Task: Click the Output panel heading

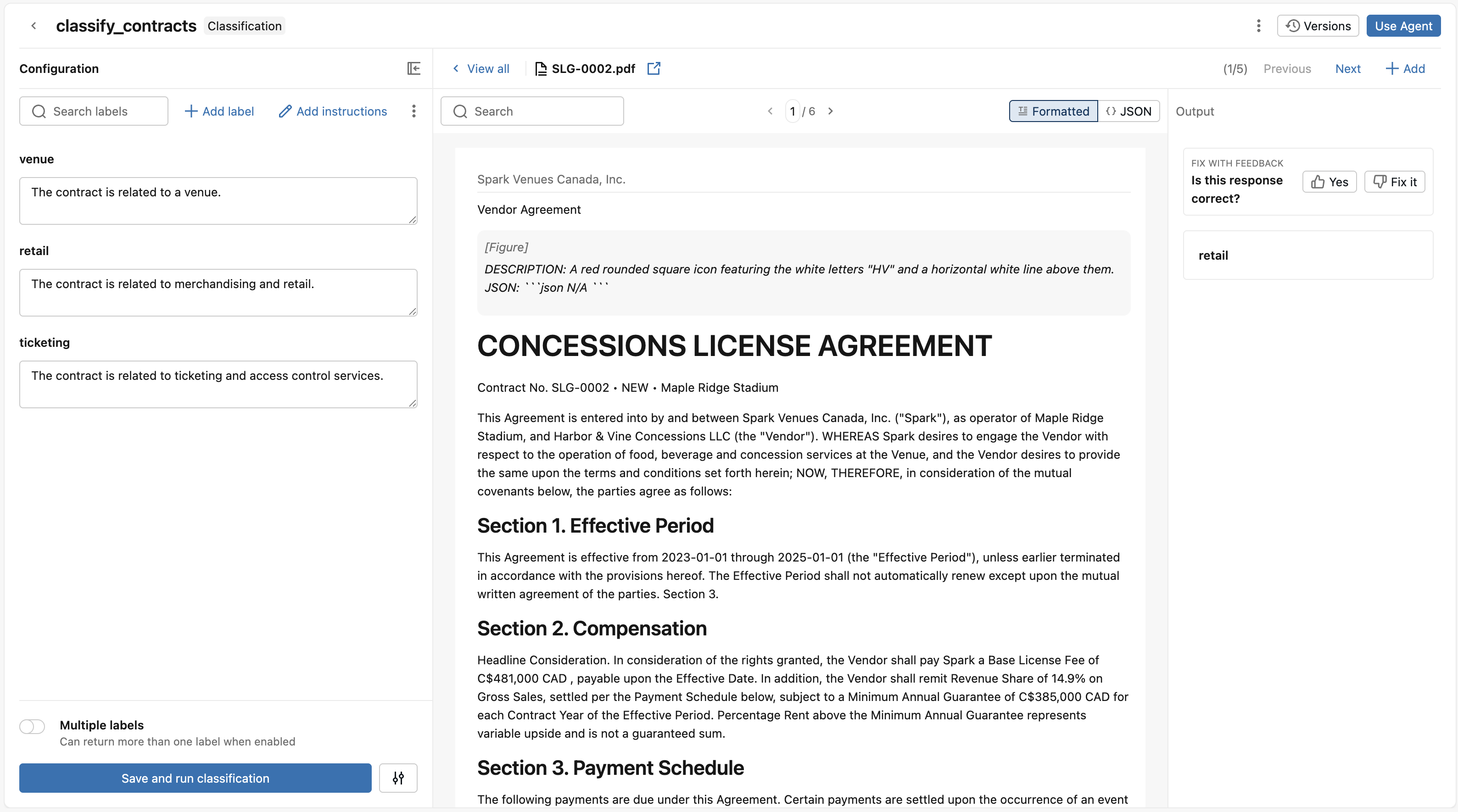Action: tap(1195, 111)
